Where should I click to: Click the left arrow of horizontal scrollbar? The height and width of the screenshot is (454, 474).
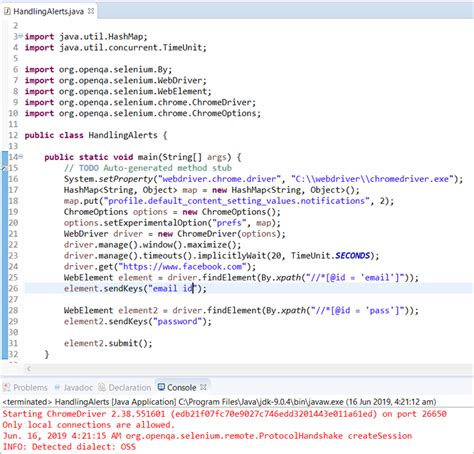(x=29, y=368)
